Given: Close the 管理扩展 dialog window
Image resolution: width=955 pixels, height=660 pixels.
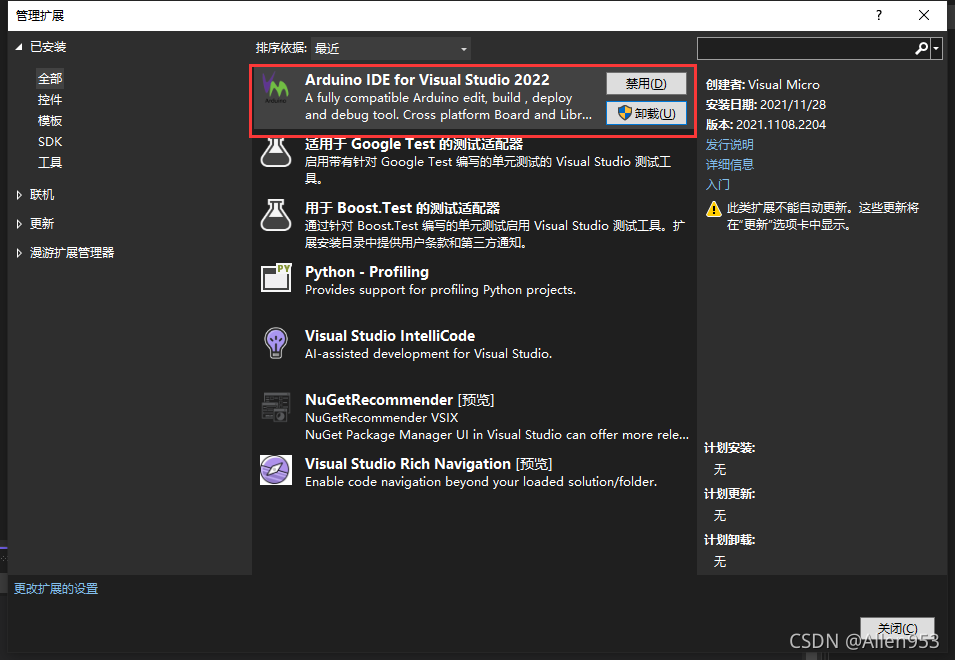Looking at the screenshot, I should tap(924, 15).
